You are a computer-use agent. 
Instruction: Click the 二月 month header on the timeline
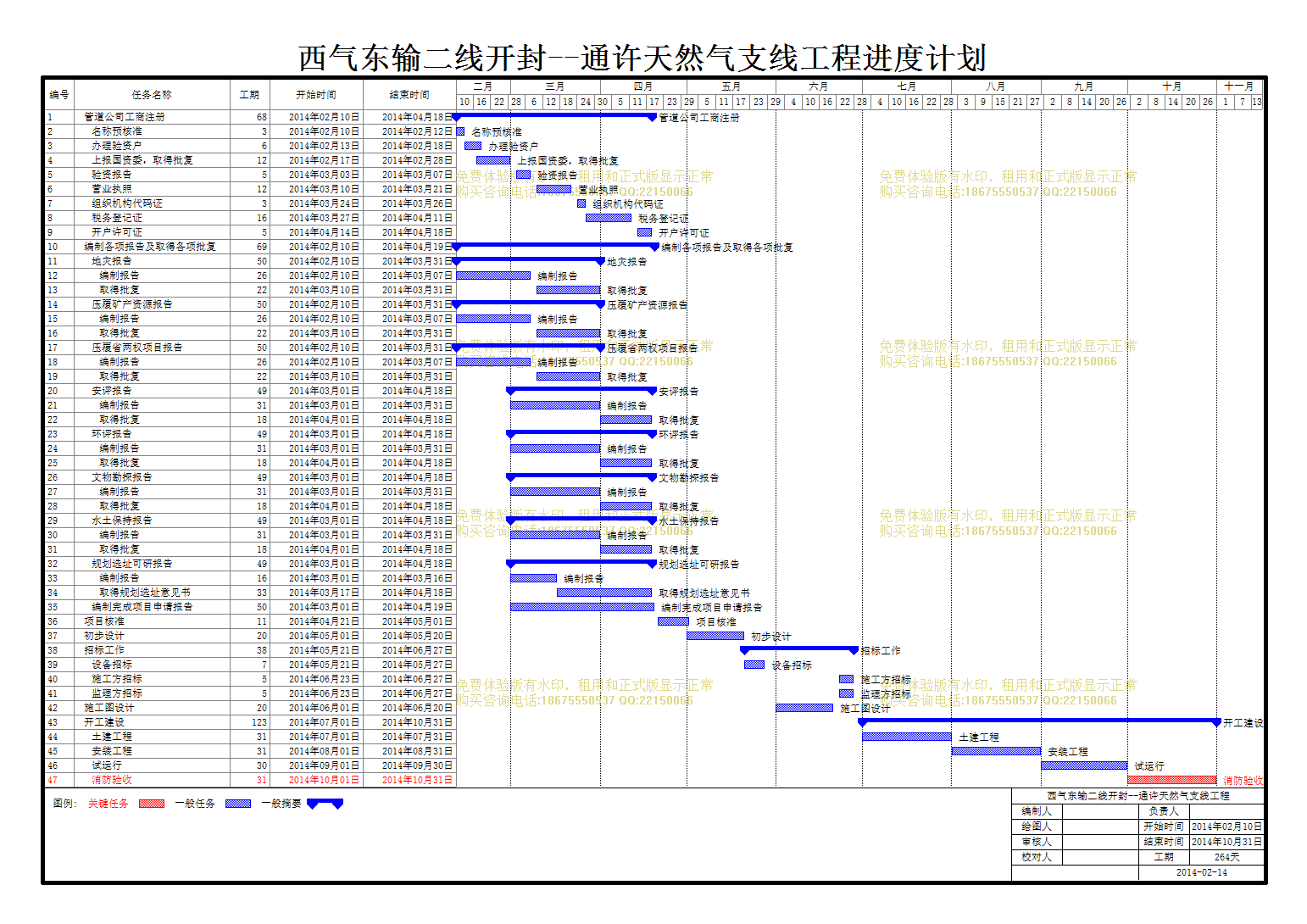click(483, 86)
